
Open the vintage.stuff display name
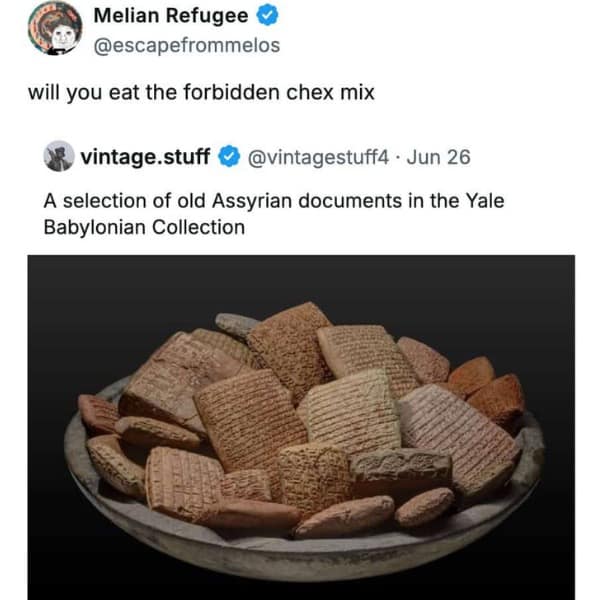pyautogui.click(x=145, y=157)
